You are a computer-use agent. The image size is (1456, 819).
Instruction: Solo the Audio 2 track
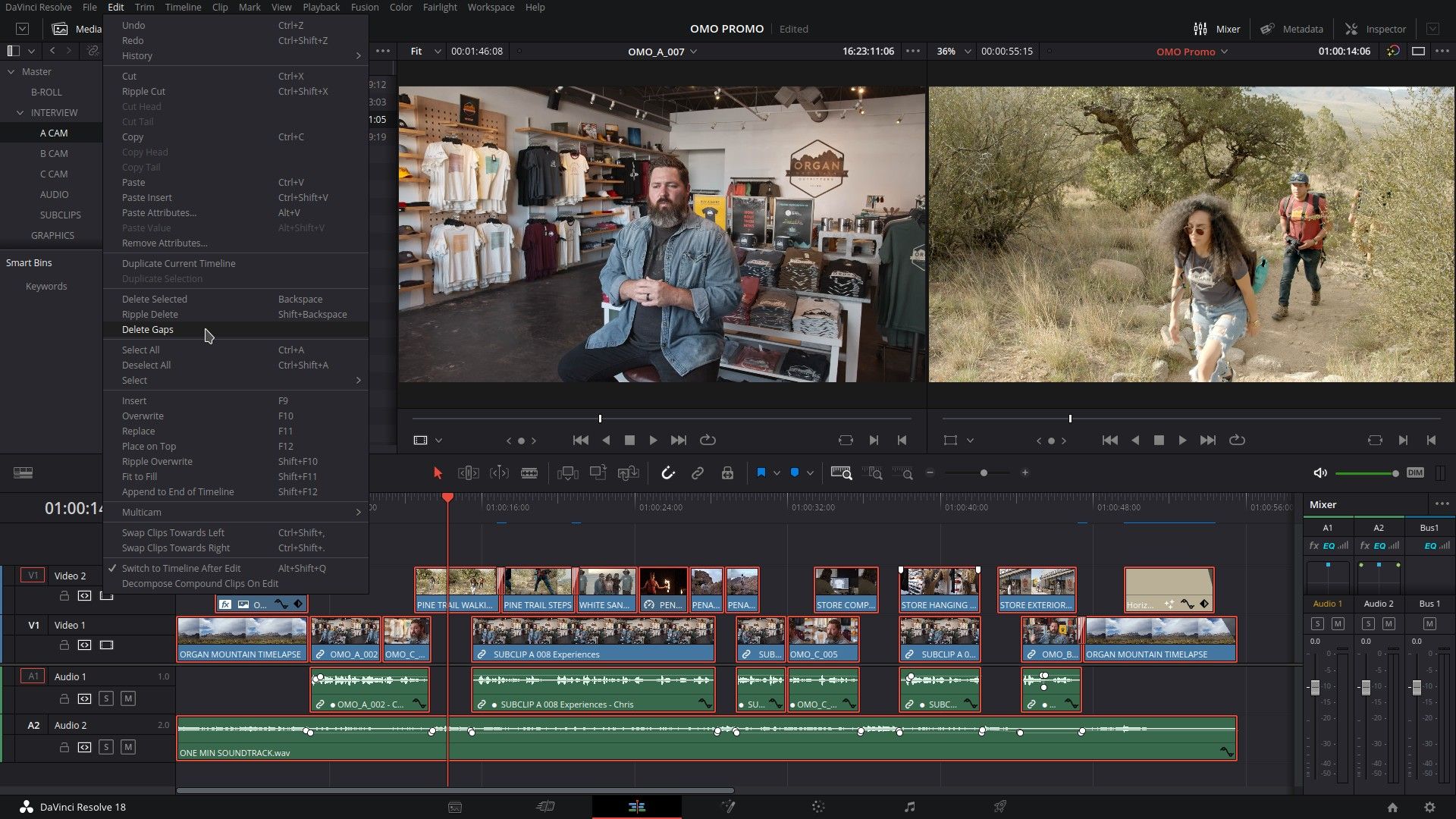[107, 747]
